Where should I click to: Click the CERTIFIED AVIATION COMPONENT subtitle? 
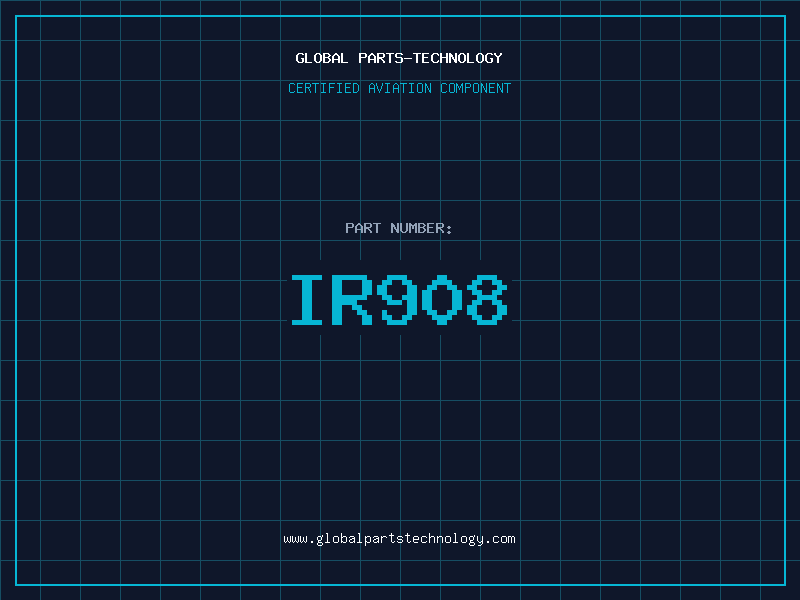point(399,88)
